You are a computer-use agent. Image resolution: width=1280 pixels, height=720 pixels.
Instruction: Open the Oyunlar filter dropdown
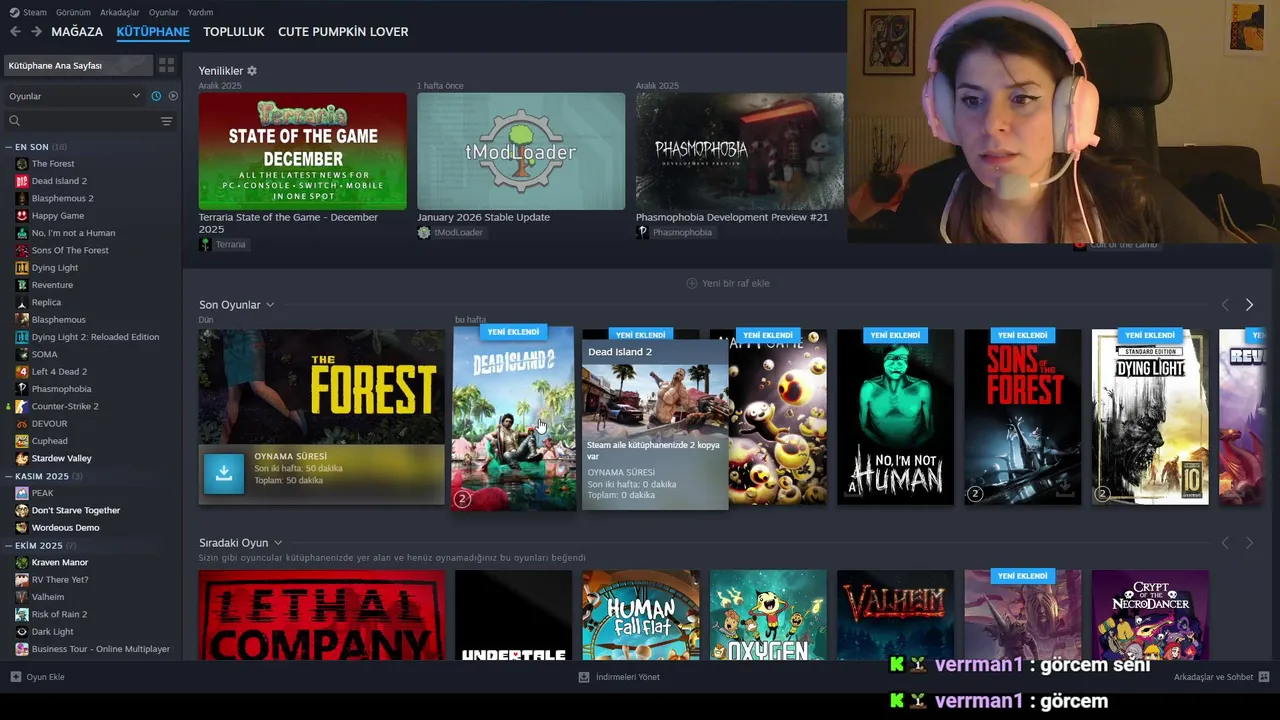(74, 96)
